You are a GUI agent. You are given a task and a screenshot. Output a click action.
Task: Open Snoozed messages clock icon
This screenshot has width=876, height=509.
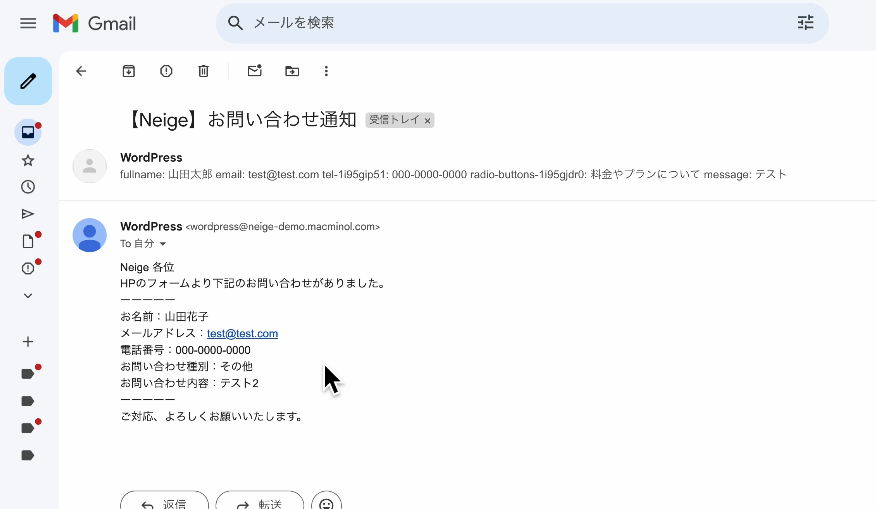[28, 187]
